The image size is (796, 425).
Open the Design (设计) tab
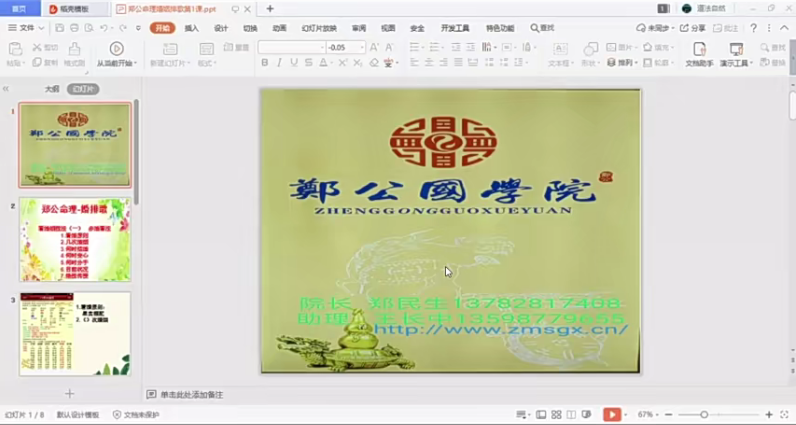[x=221, y=28]
